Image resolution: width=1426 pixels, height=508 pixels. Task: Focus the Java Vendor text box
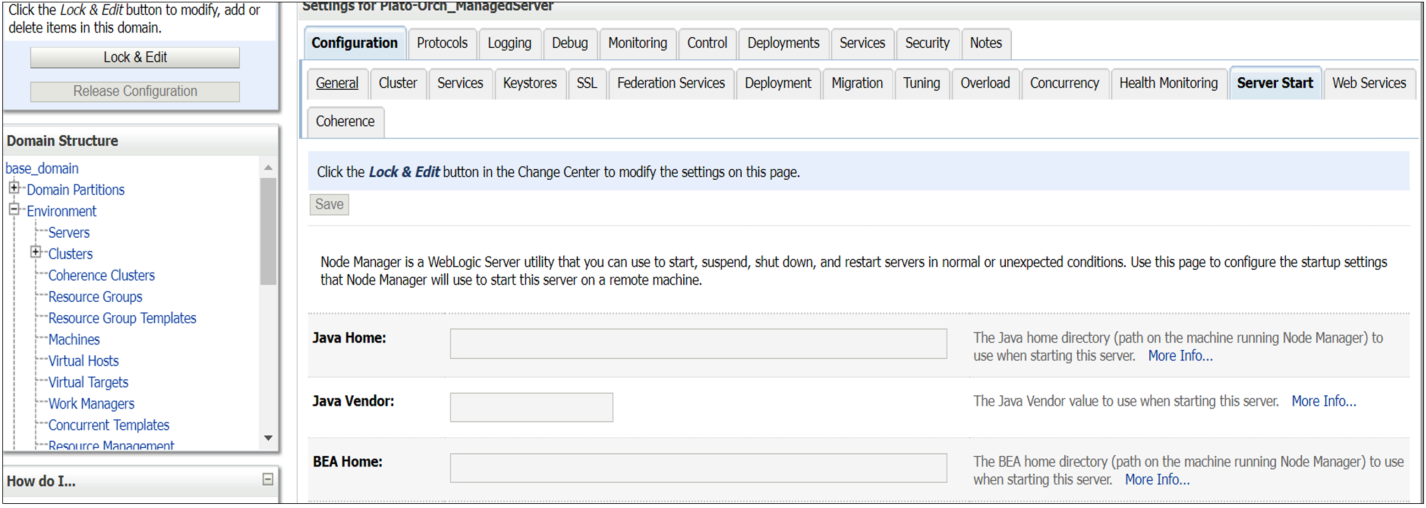coord(531,407)
